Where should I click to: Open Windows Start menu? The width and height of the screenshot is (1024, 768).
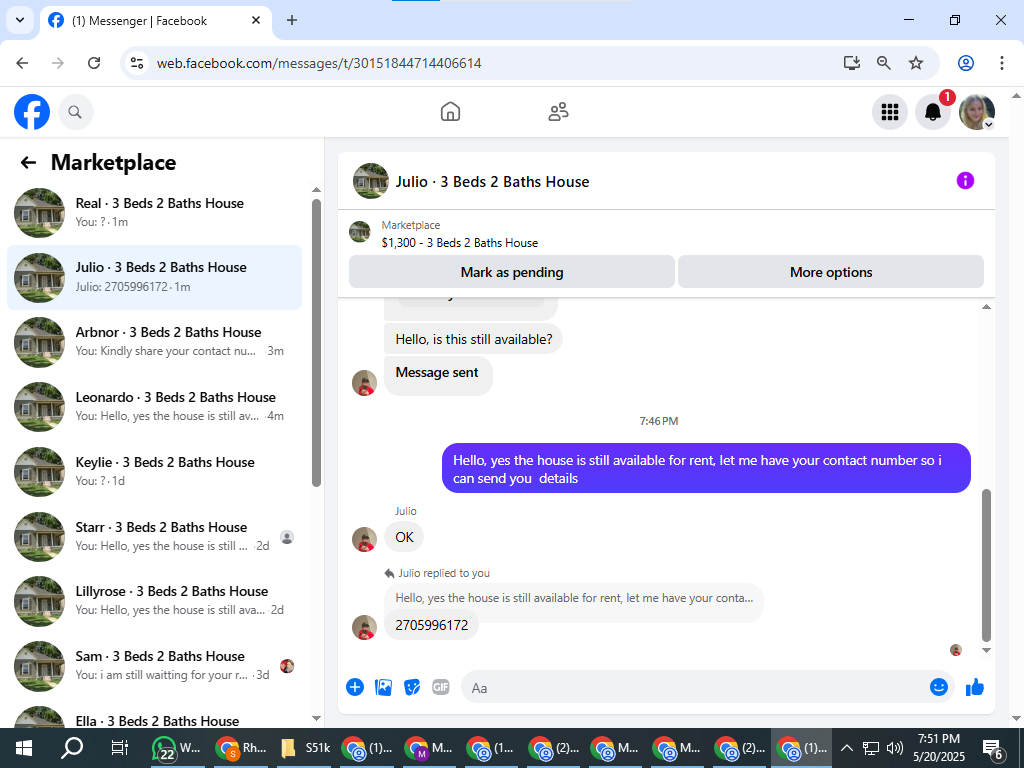click(x=24, y=748)
